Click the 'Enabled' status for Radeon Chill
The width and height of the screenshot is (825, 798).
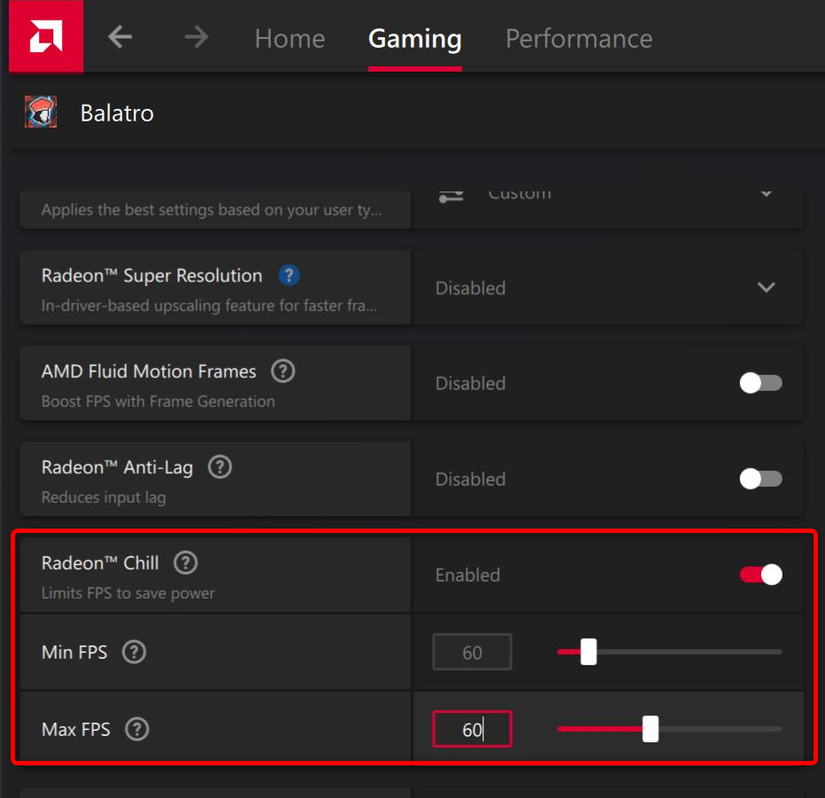tap(468, 575)
